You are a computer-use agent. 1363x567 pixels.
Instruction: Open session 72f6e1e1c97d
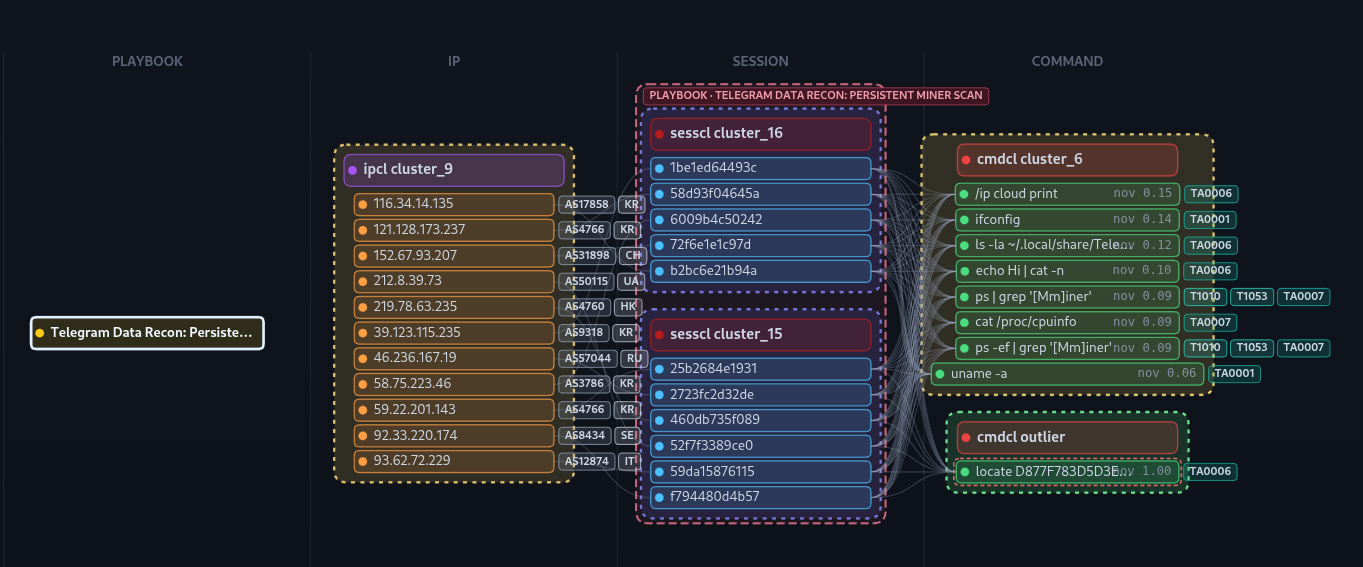761,245
